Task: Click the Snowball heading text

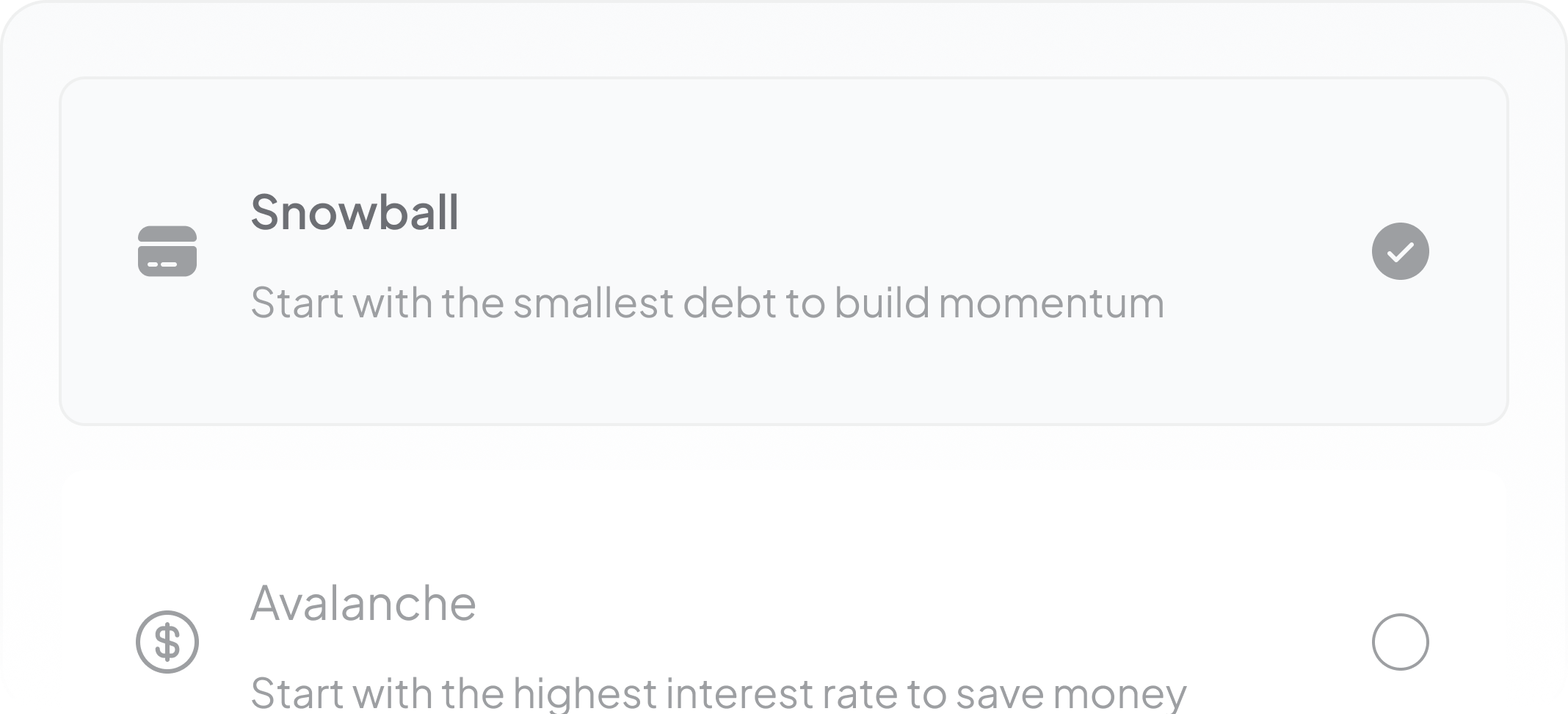Action: click(355, 211)
